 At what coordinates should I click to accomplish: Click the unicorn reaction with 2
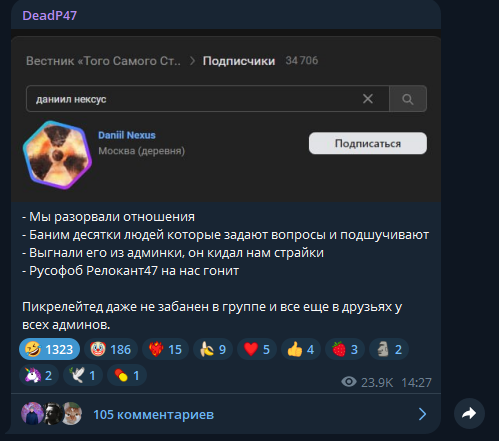coord(39,375)
